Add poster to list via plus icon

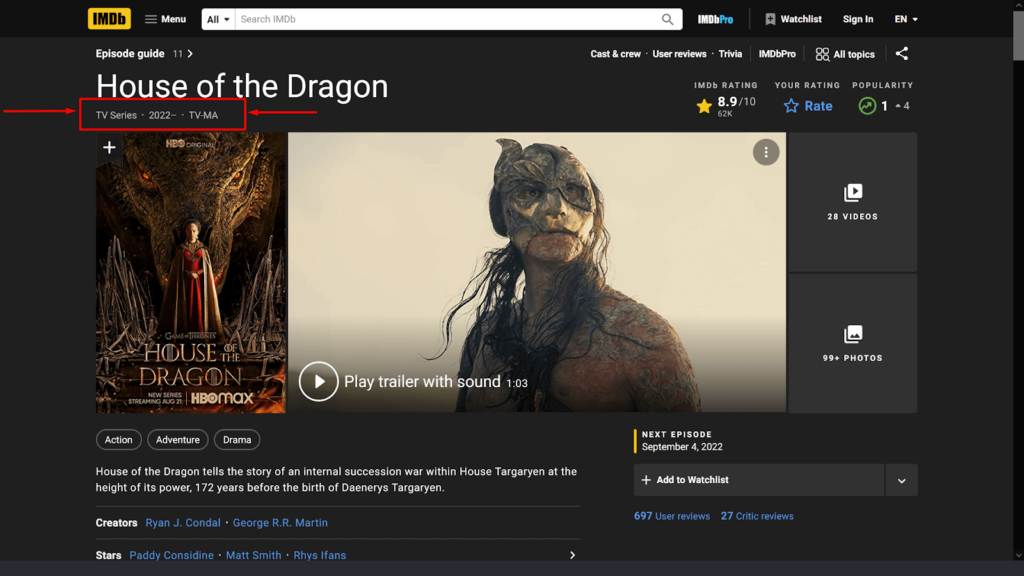coord(109,147)
